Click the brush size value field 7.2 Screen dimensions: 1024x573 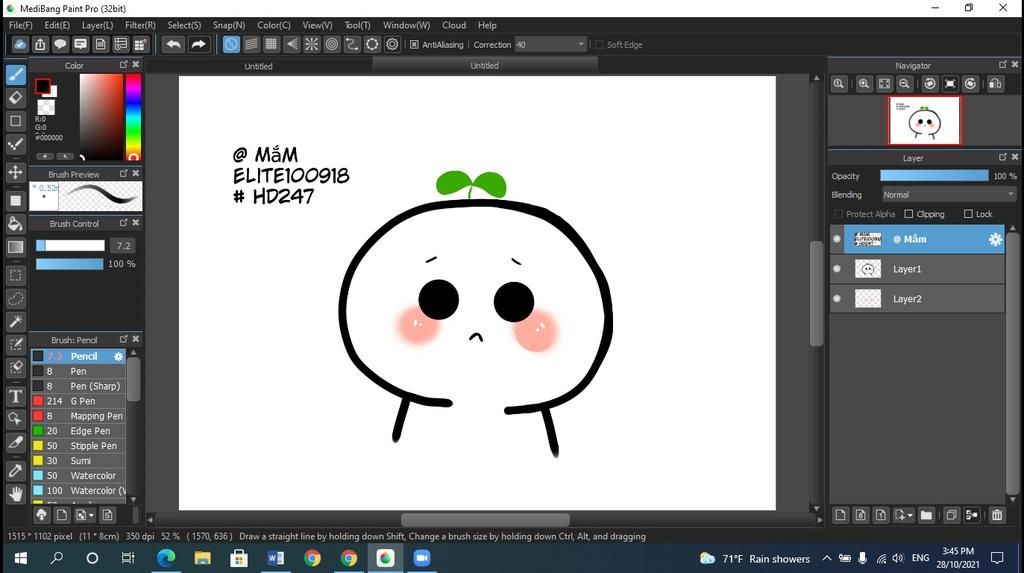(x=123, y=246)
